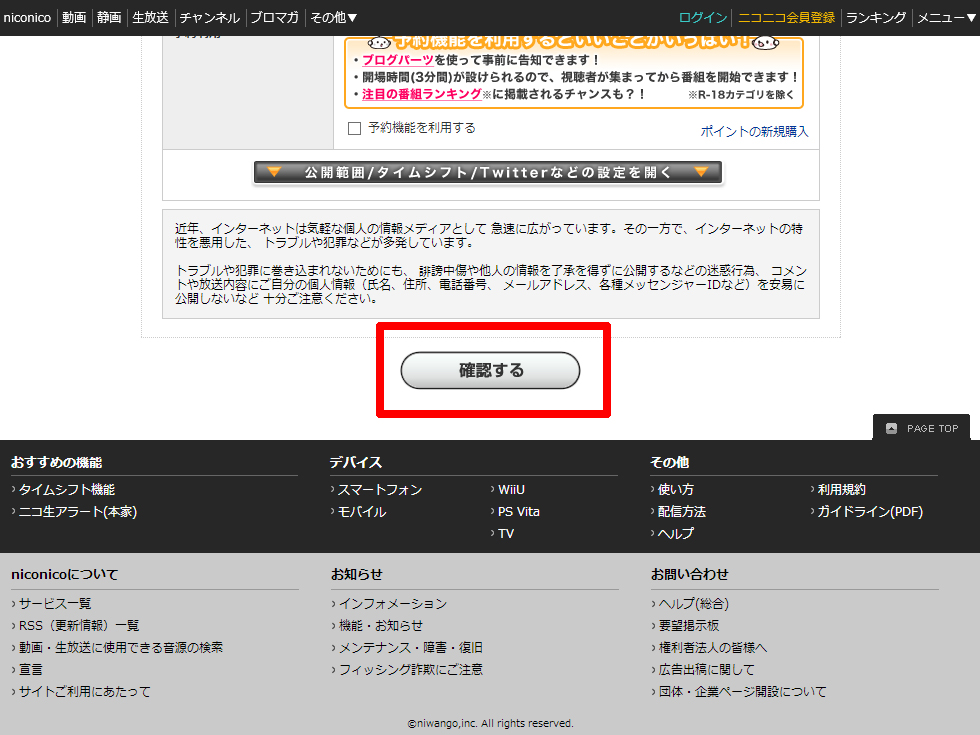Check the 予約機能を利用する checkbox
This screenshot has width=980, height=735.
(354, 128)
